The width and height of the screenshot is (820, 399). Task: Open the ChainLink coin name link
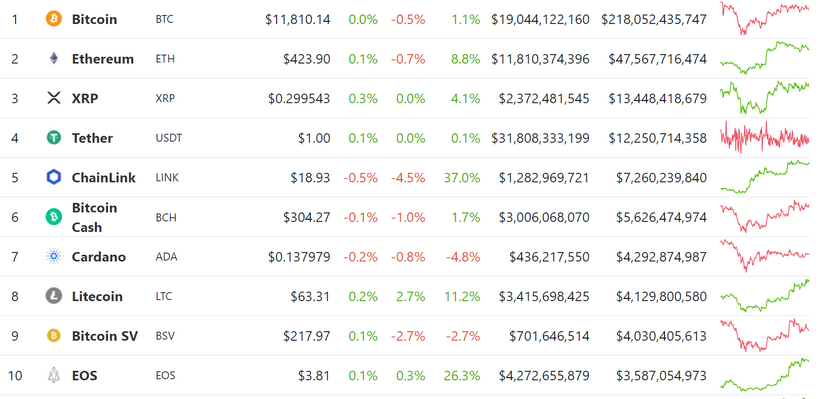coord(104,177)
